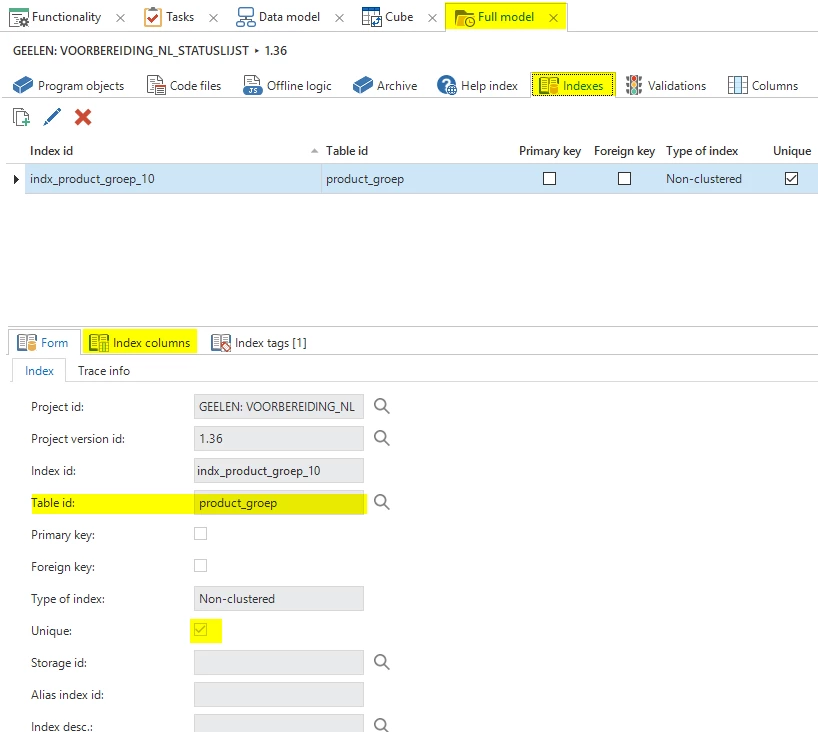Click the Index desc. field
Image resolution: width=818 pixels, height=732 pixels.
click(x=279, y=723)
